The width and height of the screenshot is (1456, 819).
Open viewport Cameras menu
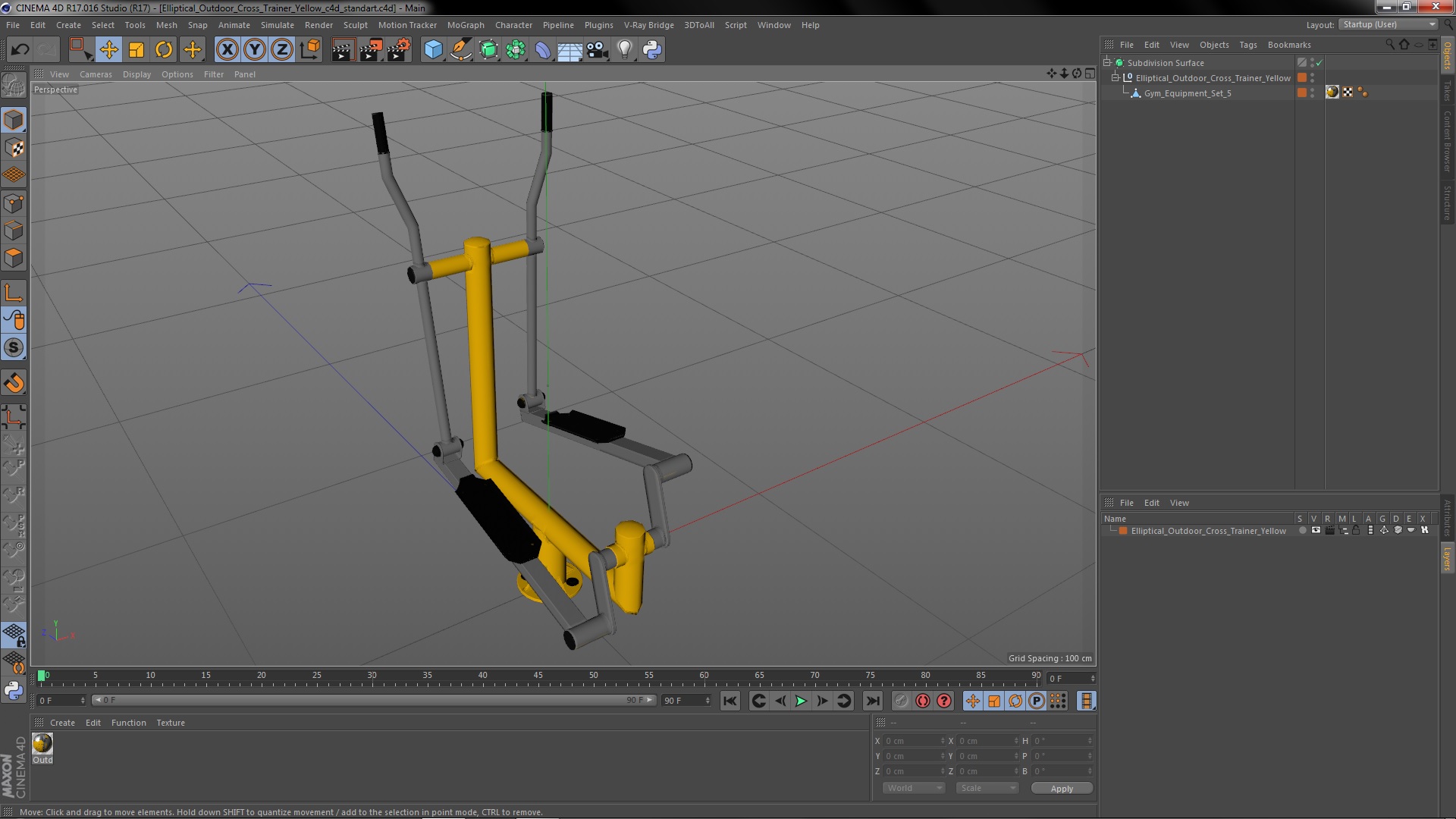[96, 74]
